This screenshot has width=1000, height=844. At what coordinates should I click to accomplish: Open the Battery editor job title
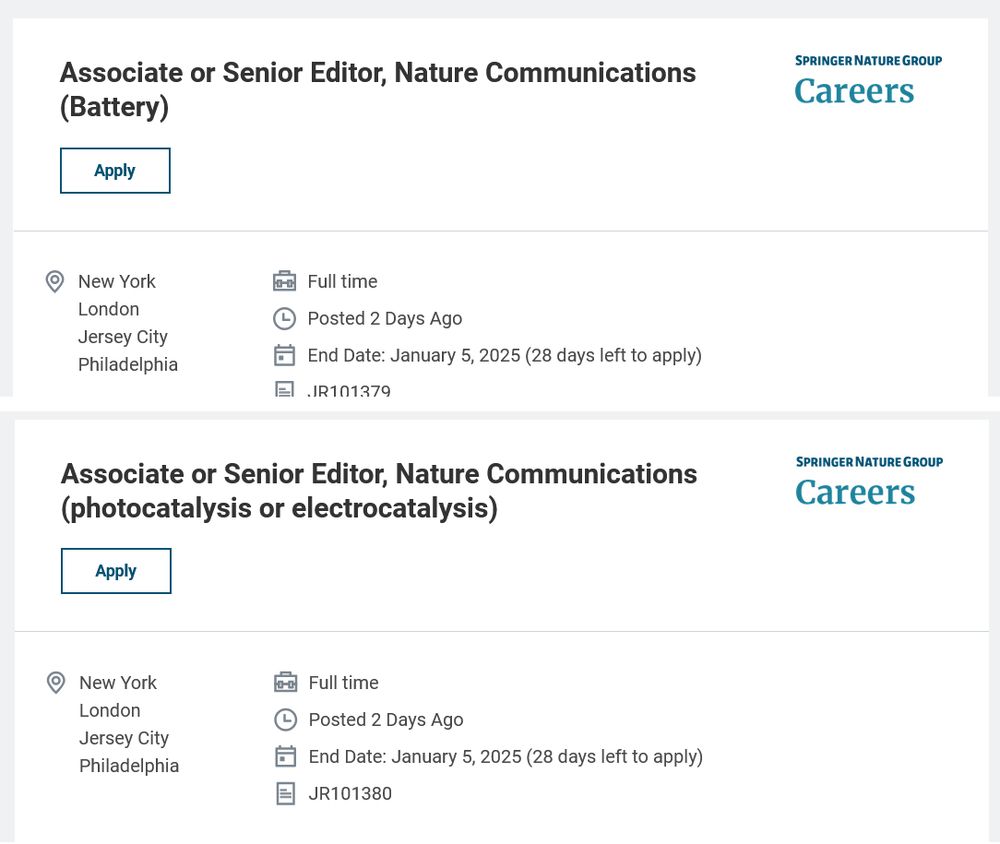(x=378, y=89)
